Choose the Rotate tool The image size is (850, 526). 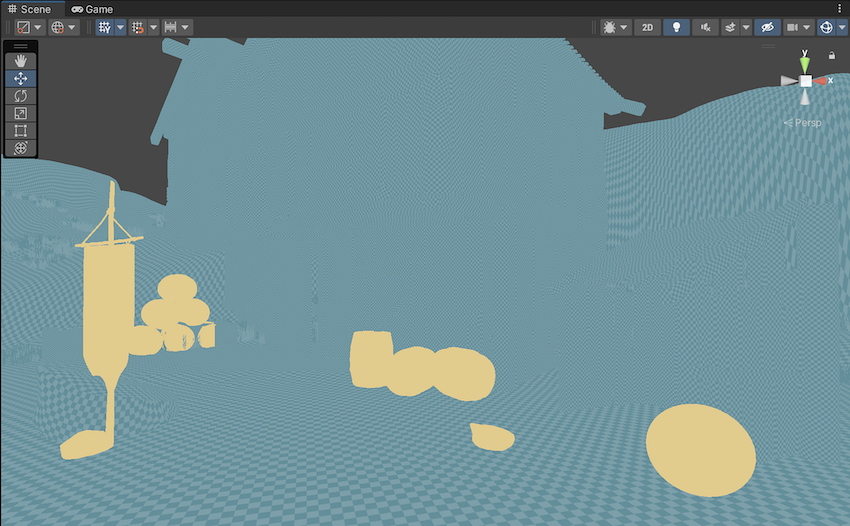click(21, 96)
